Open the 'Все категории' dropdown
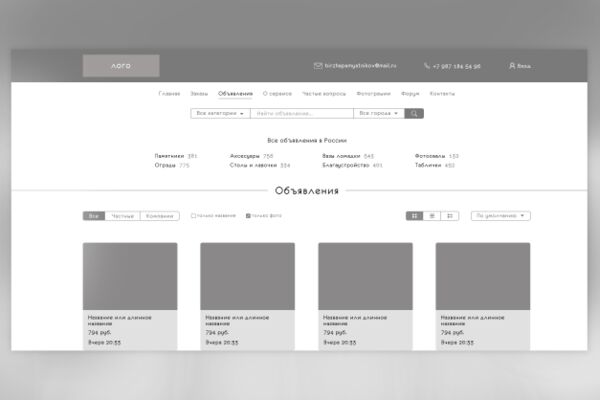 pyautogui.click(x=220, y=114)
